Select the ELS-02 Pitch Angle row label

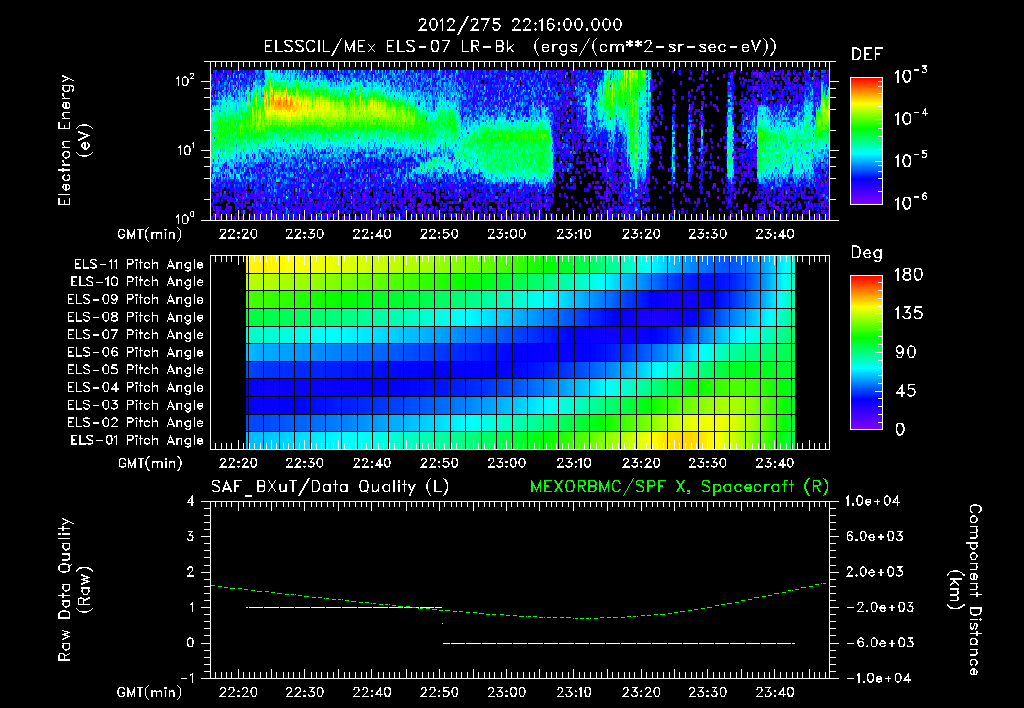[135, 423]
